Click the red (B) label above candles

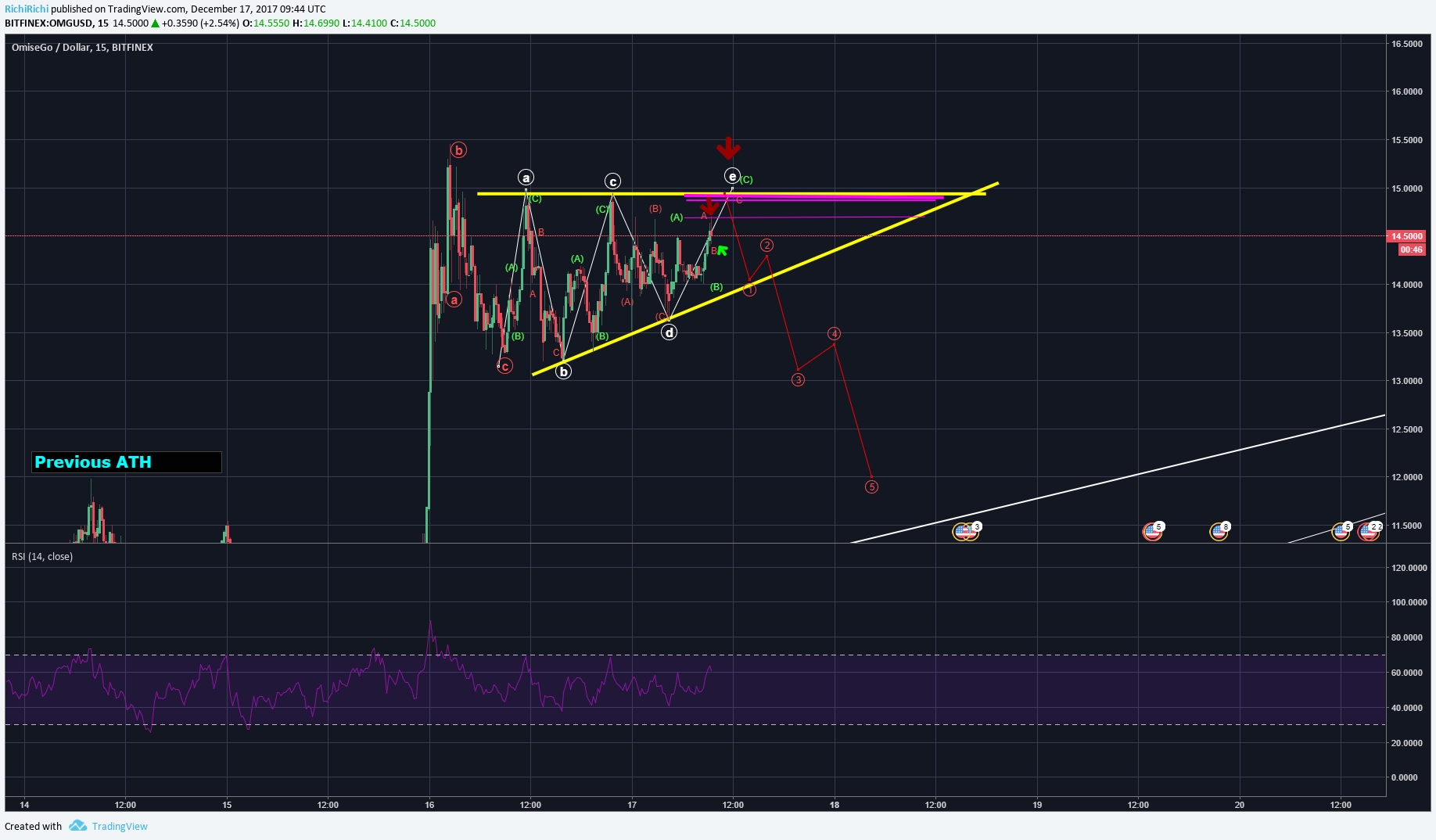click(655, 209)
